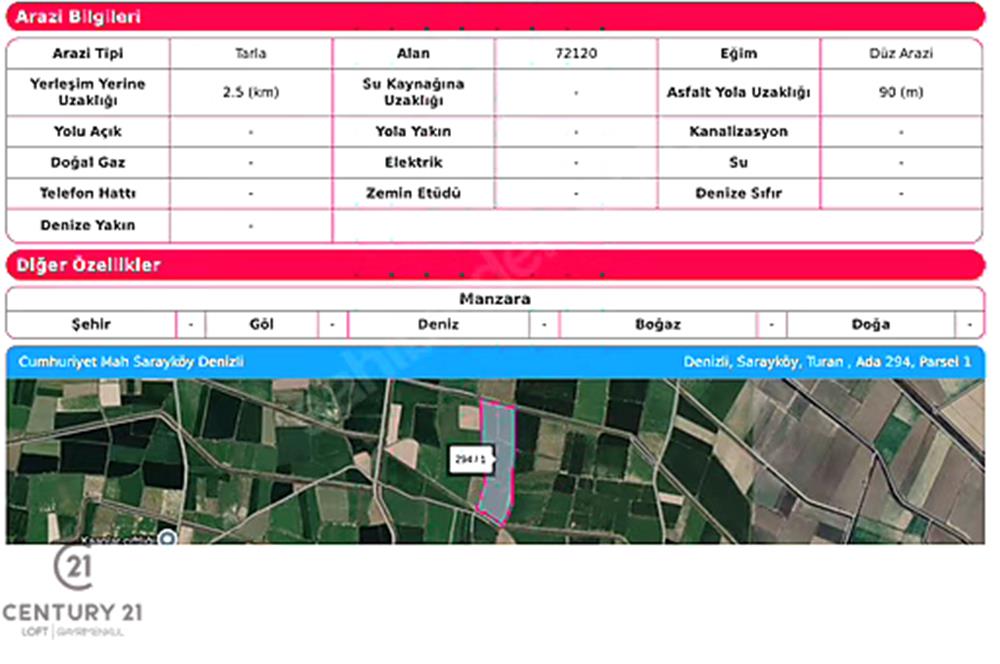Select the "Yola Yakın" label cell

[413, 131]
